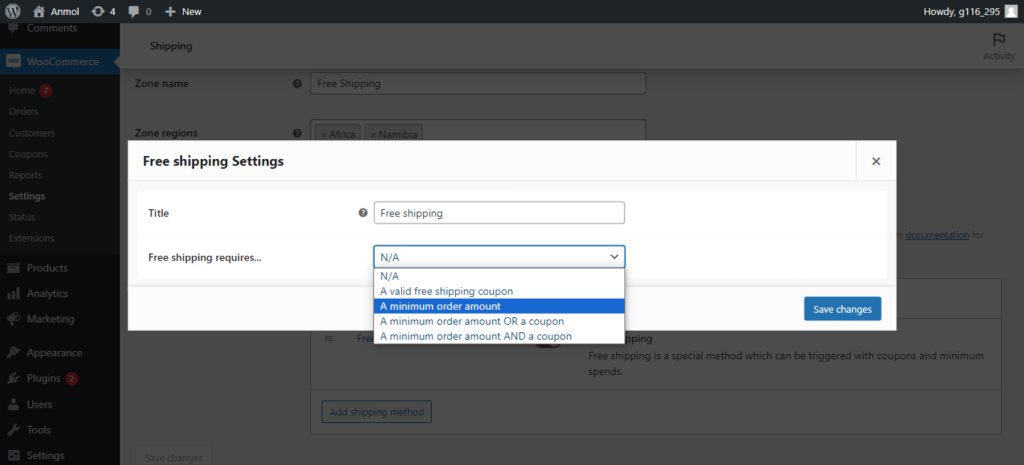Select the N/A option in list
Screen dimensions: 1024x465
tap(499, 276)
